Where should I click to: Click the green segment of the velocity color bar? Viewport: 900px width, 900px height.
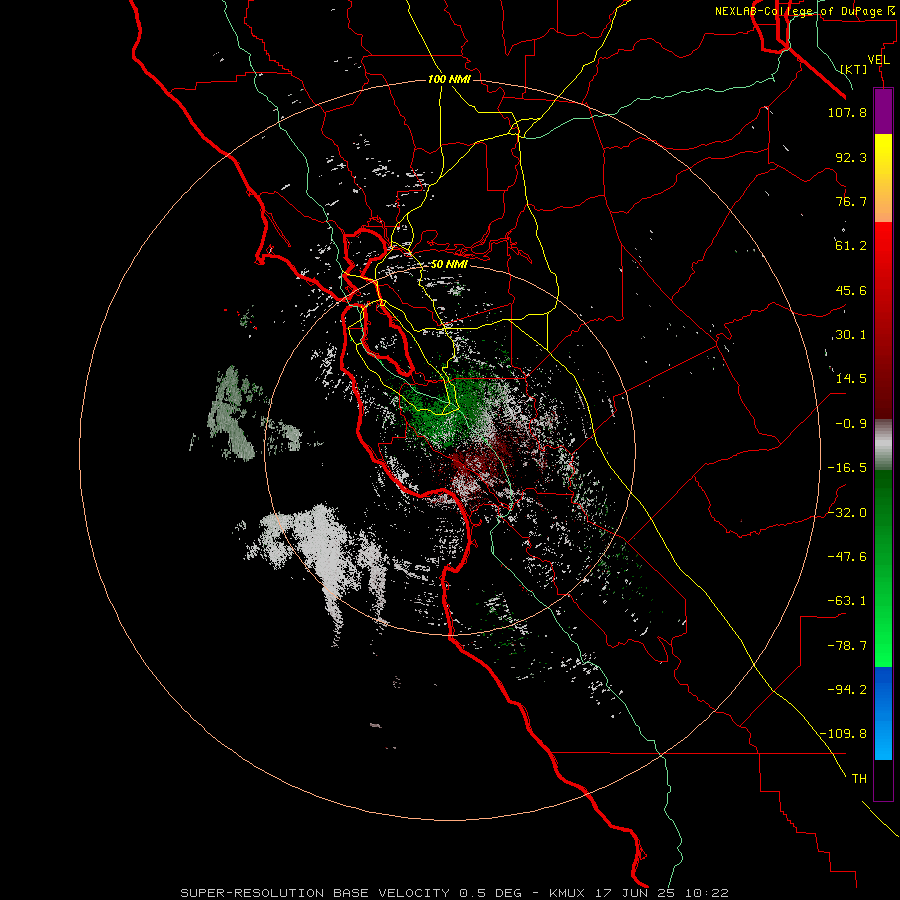[883, 568]
